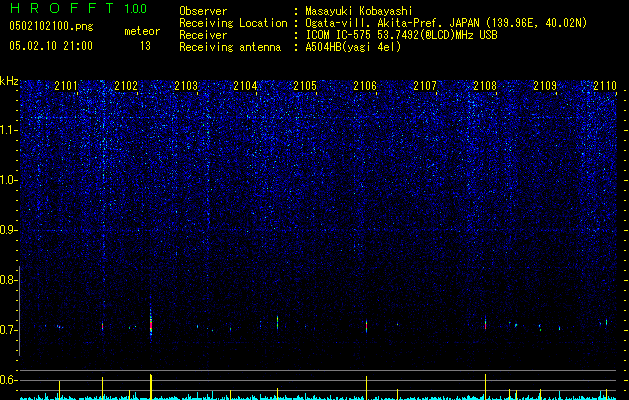Click the 2108 time marker
Image resolution: width=629 pixels, height=400 pixels.
coord(485,86)
